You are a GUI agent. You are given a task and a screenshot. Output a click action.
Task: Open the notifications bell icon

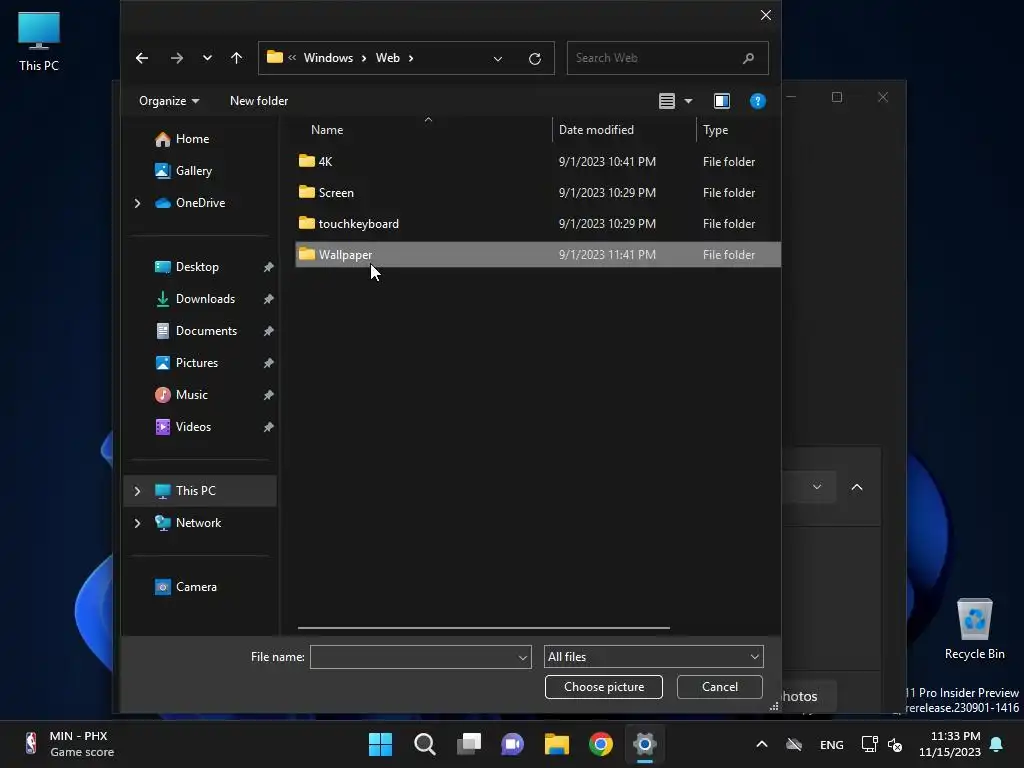click(997, 744)
